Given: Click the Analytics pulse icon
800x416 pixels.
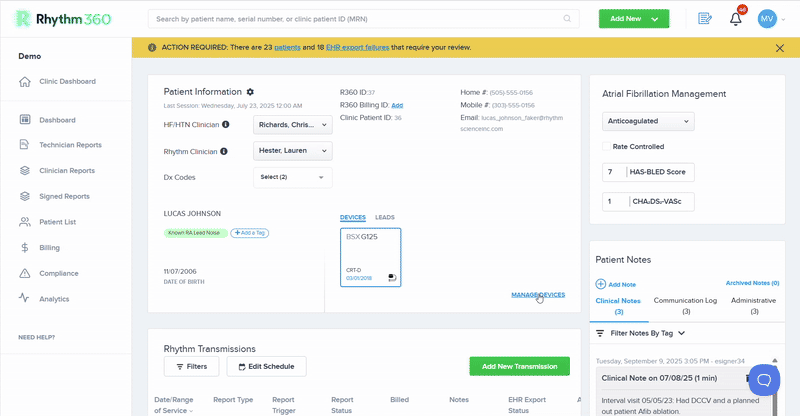Looking at the screenshot, I should point(24,298).
